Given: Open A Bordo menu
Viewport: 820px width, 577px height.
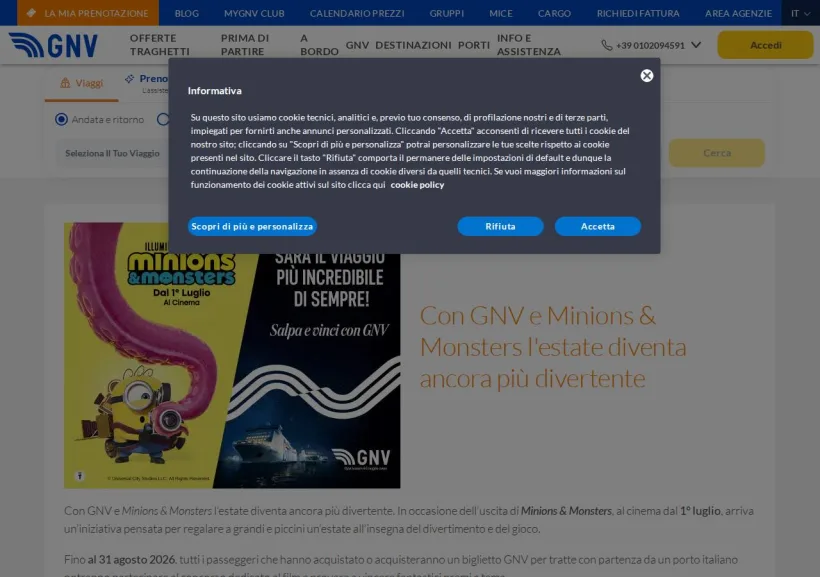Looking at the screenshot, I should click(x=319, y=45).
